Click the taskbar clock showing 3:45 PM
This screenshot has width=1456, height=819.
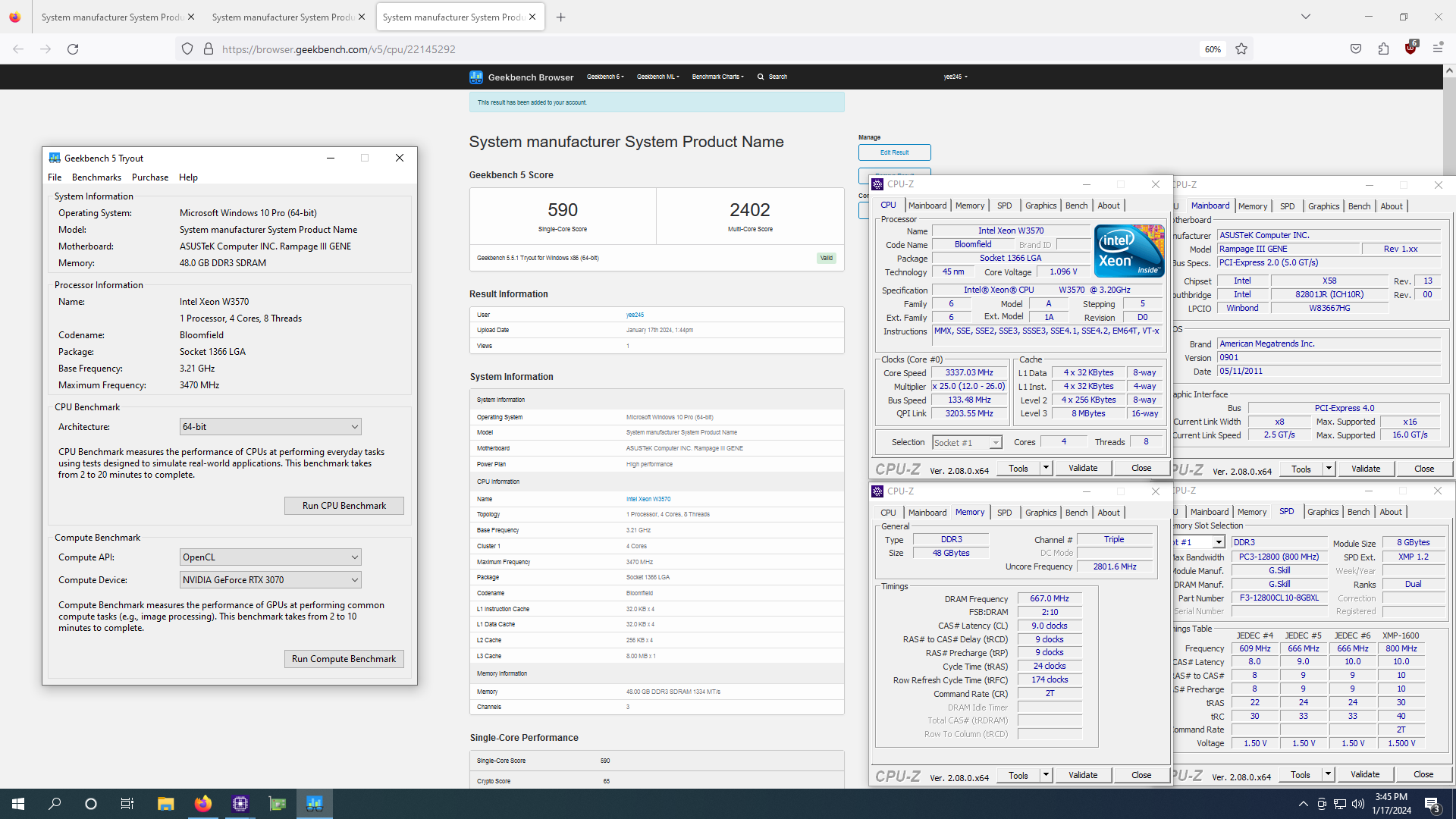[1391, 804]
